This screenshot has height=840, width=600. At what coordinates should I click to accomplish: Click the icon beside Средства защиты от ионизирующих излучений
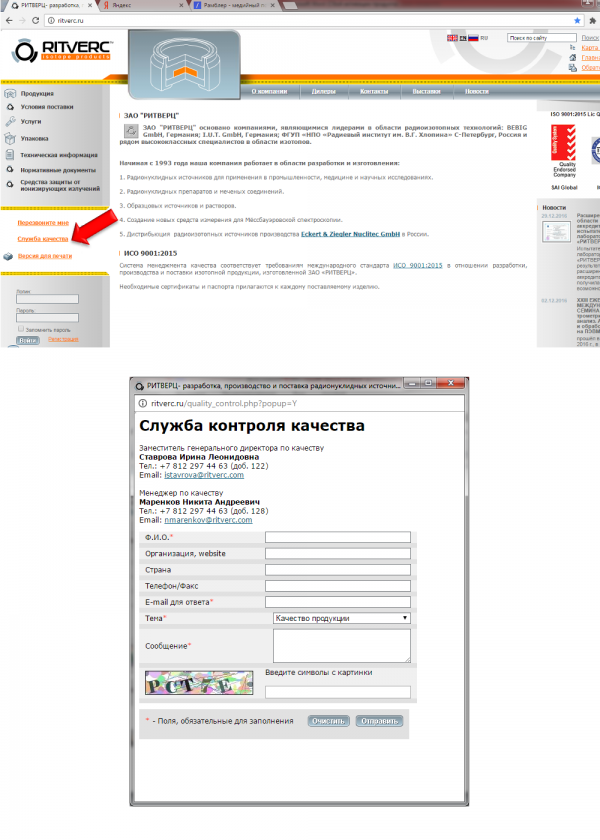click(10, 185)
